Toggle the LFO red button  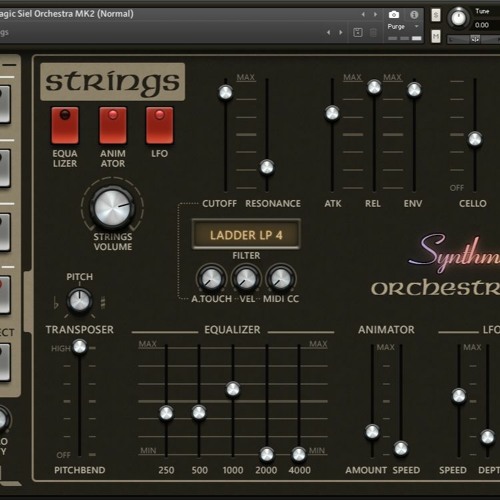pyautogui.click(x=160, y=125)
